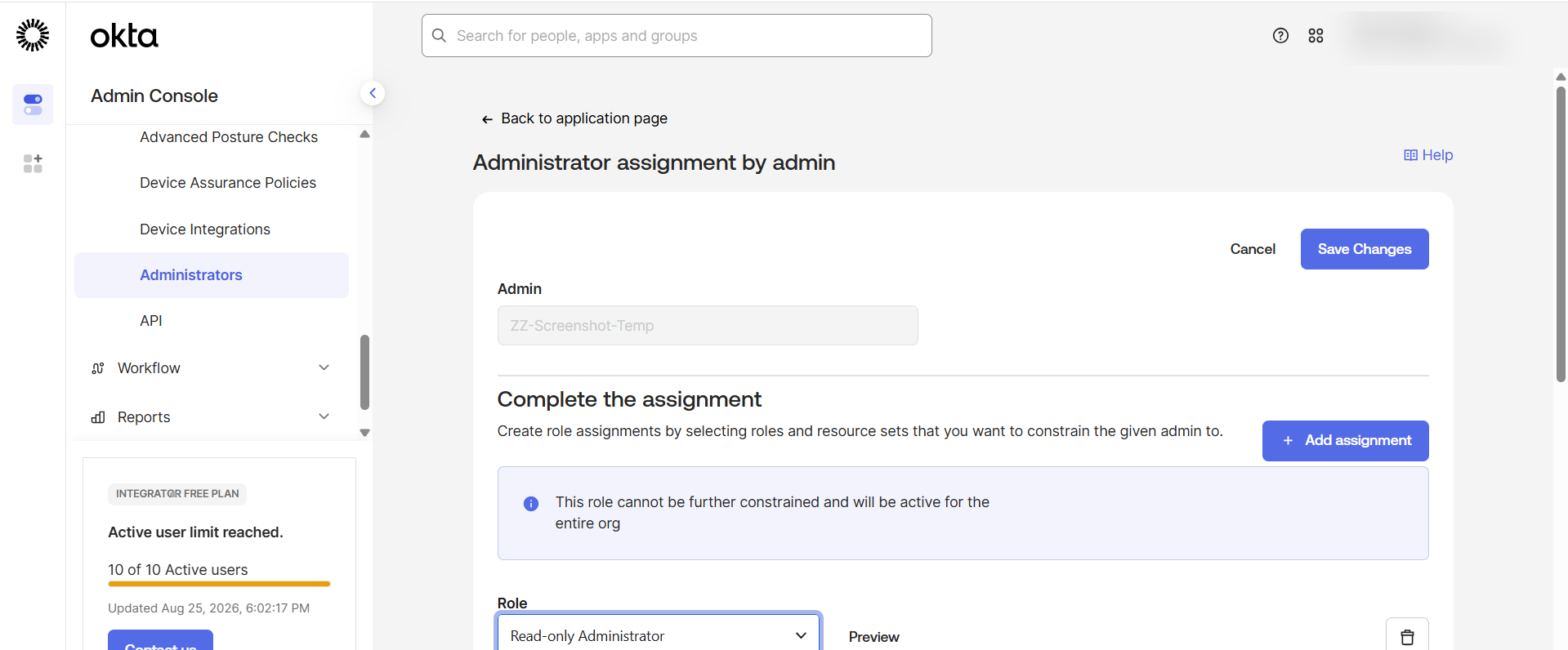Click the plus icon on Add assignment
1568x650 pixels.
coord(1288,441)
